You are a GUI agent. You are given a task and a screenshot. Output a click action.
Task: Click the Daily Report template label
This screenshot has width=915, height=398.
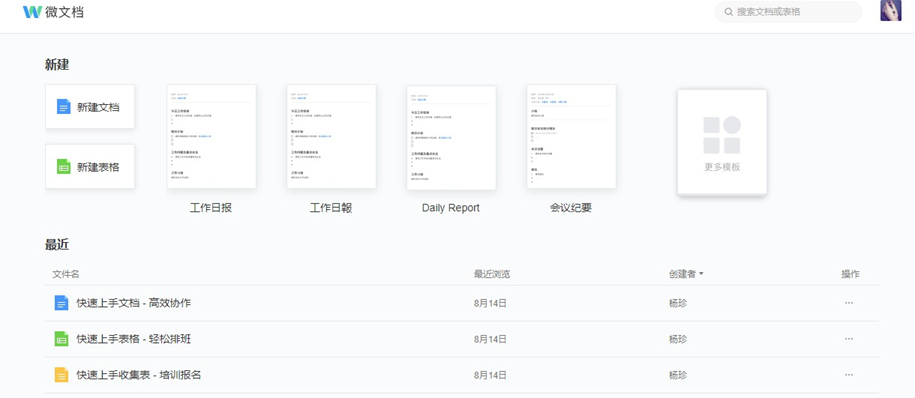point(450,208)
